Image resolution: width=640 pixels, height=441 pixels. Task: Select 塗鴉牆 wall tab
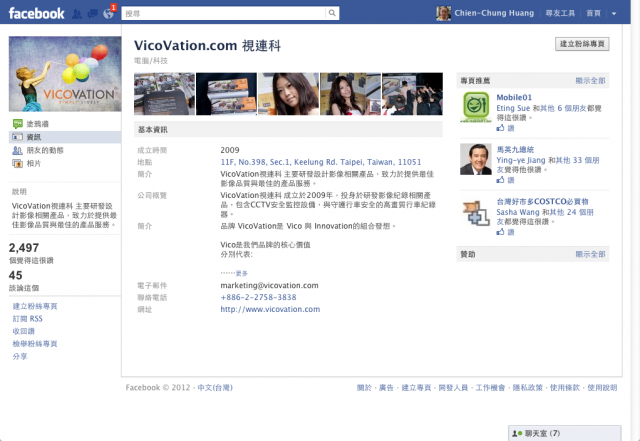coord(38,124)
